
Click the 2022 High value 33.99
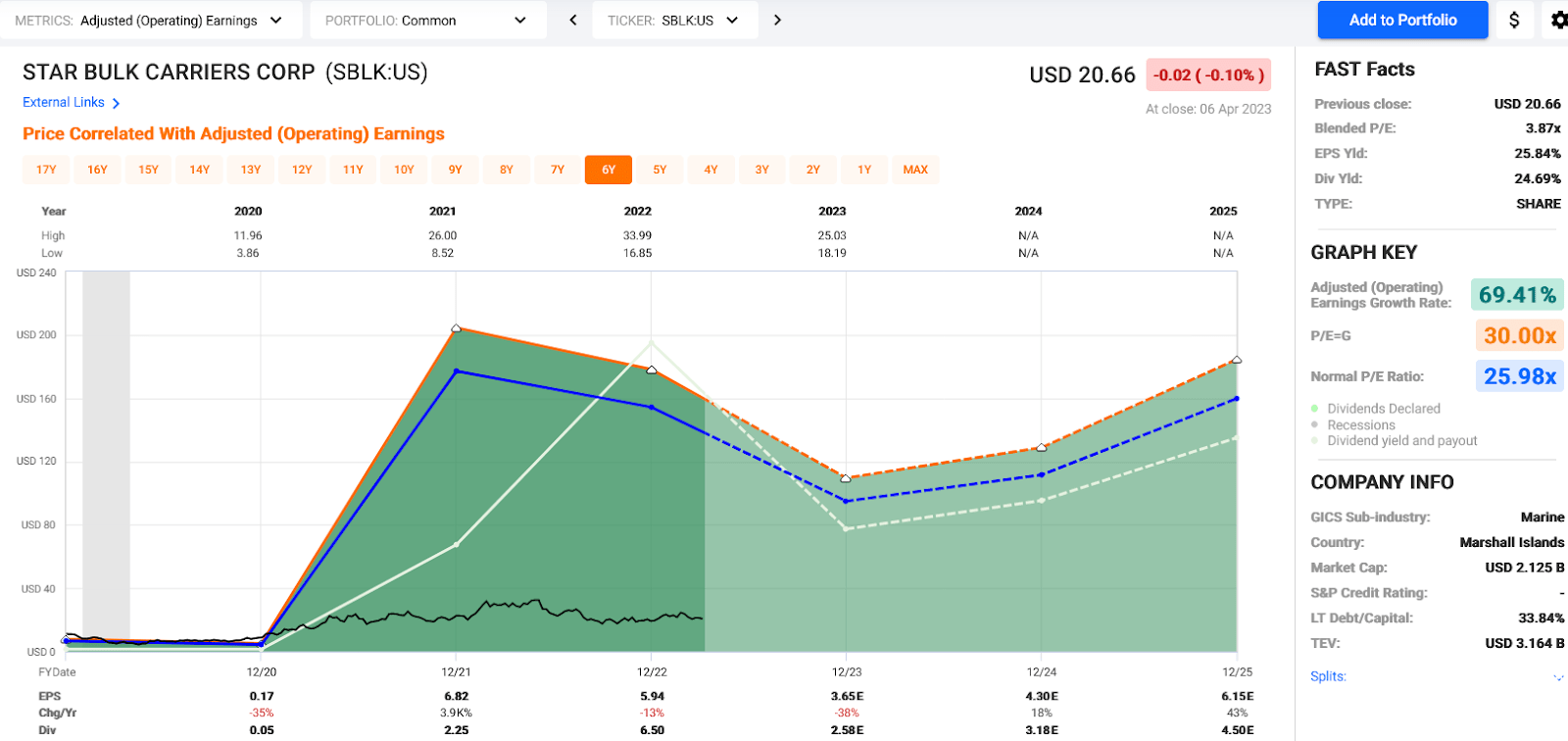[637, 235]
